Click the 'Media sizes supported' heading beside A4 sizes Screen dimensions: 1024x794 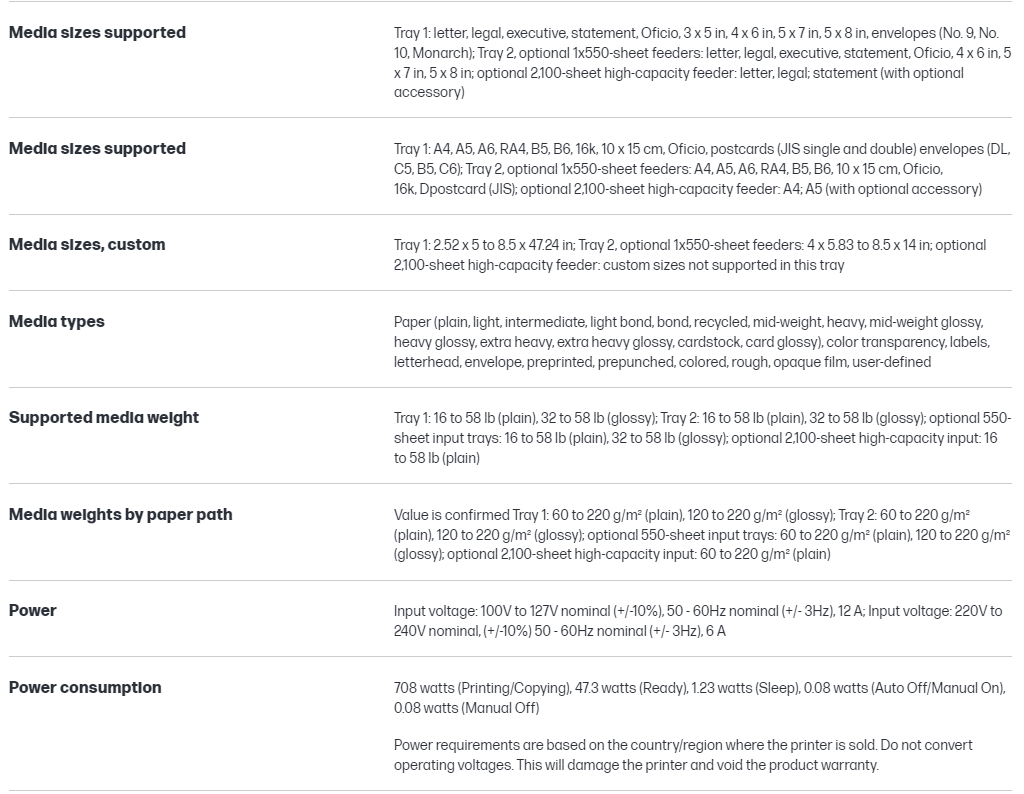point(97,149)
